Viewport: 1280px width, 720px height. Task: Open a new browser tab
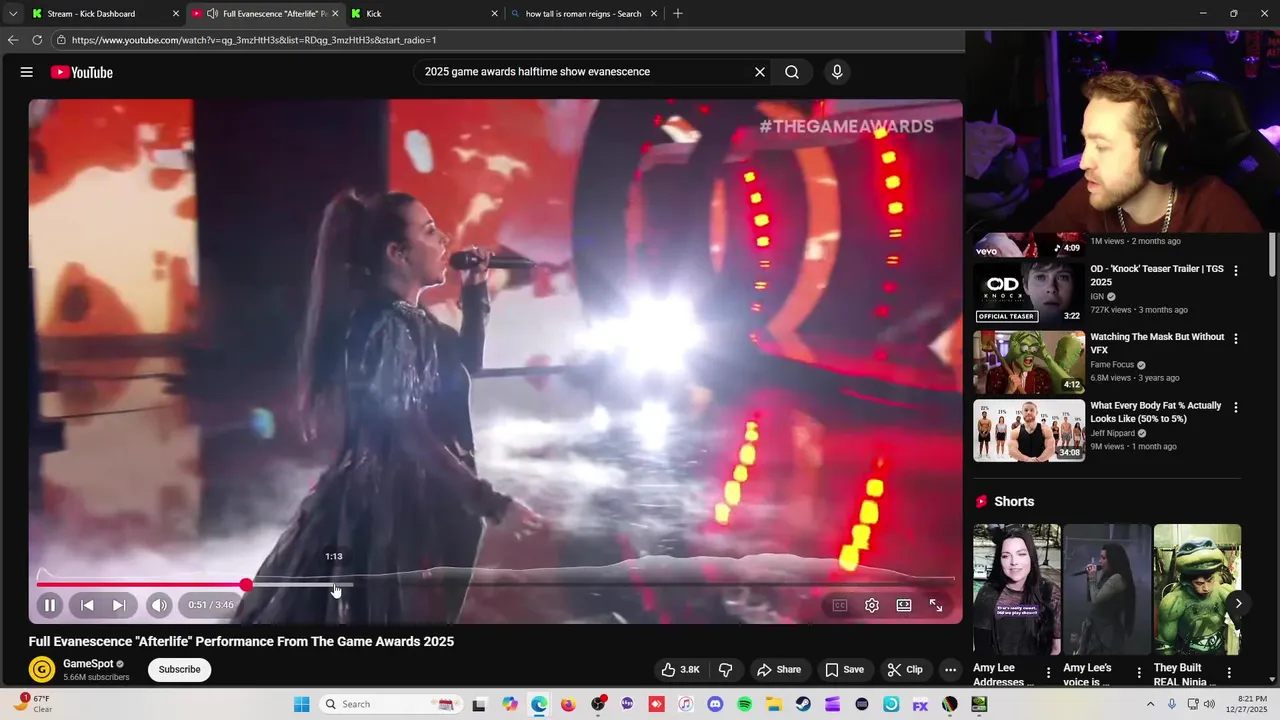click(x=678, y=14)
